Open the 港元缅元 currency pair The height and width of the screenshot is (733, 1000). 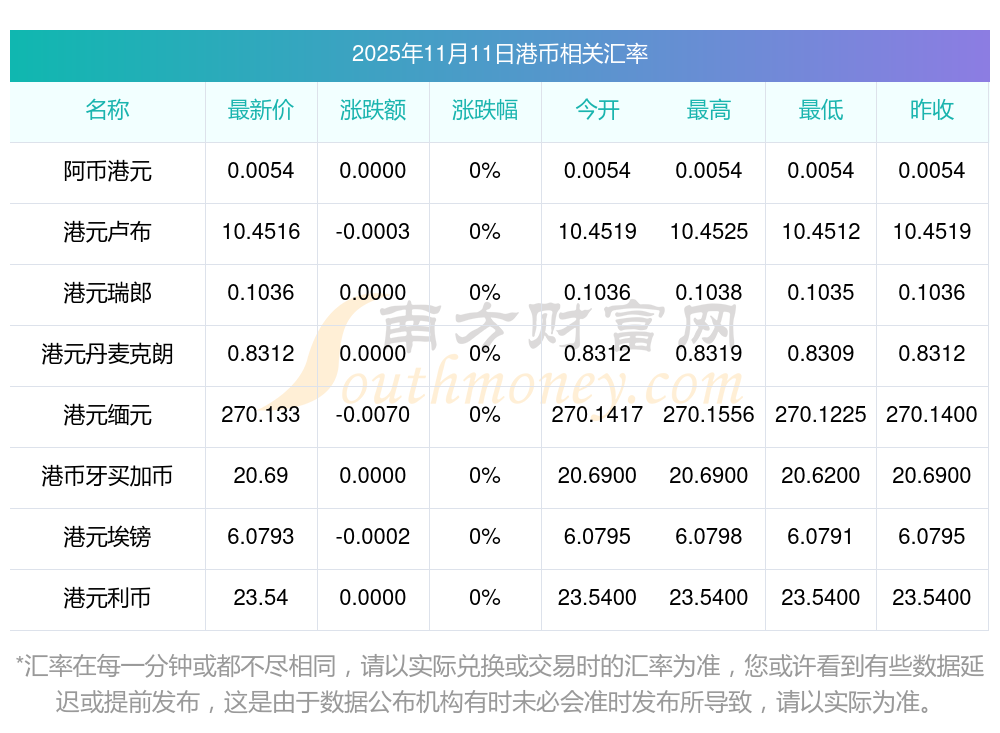point(107,415)
